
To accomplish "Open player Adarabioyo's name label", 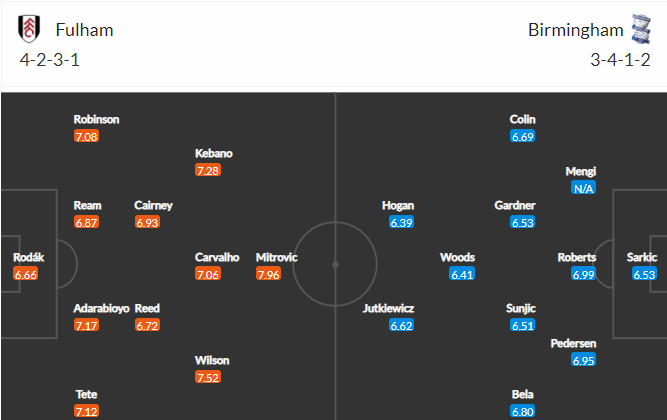I will tap(101, 309).
